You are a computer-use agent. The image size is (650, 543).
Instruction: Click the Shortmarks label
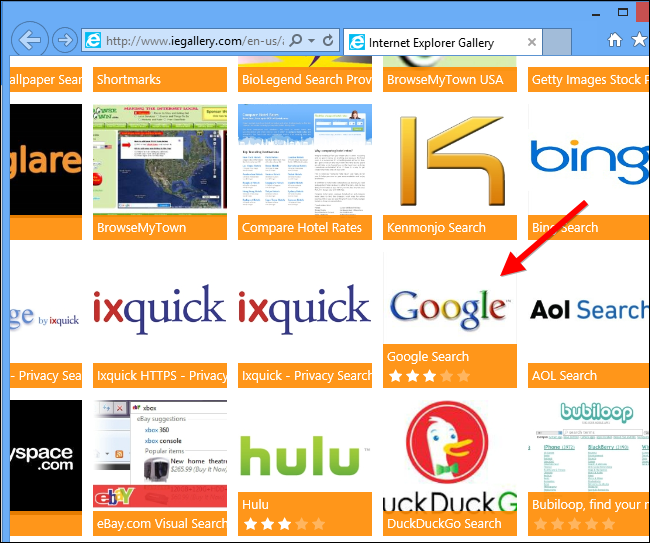(129, 80)
